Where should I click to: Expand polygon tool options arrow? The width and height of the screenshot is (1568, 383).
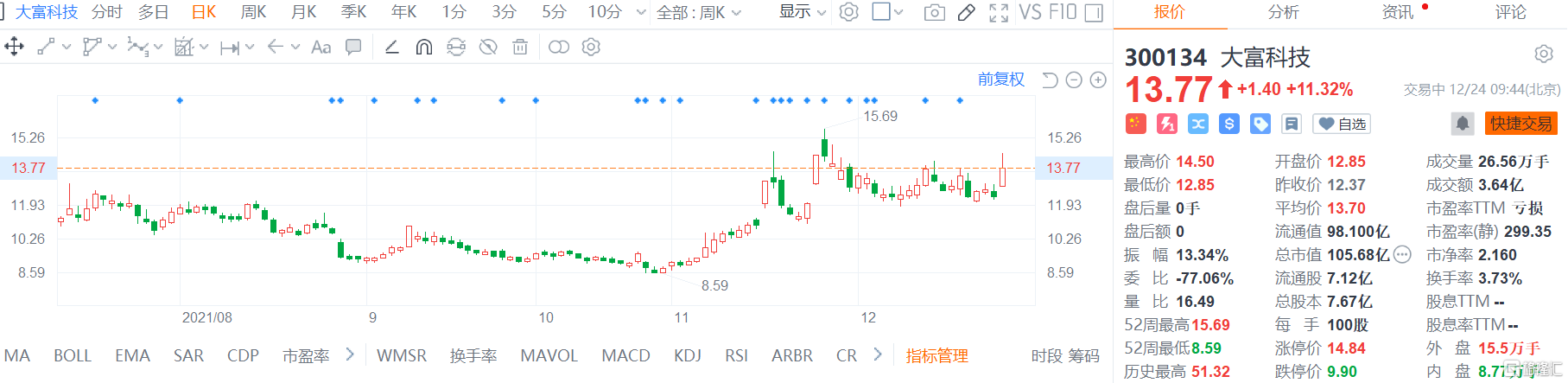coord(112,48)
